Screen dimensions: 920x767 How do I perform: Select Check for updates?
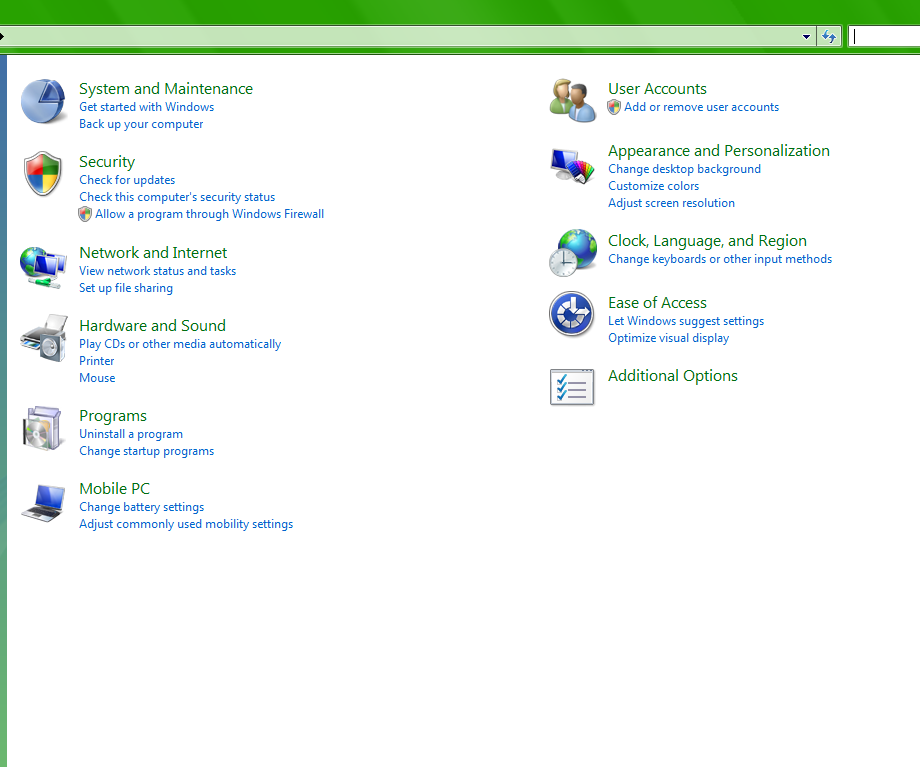pos(127,180)
